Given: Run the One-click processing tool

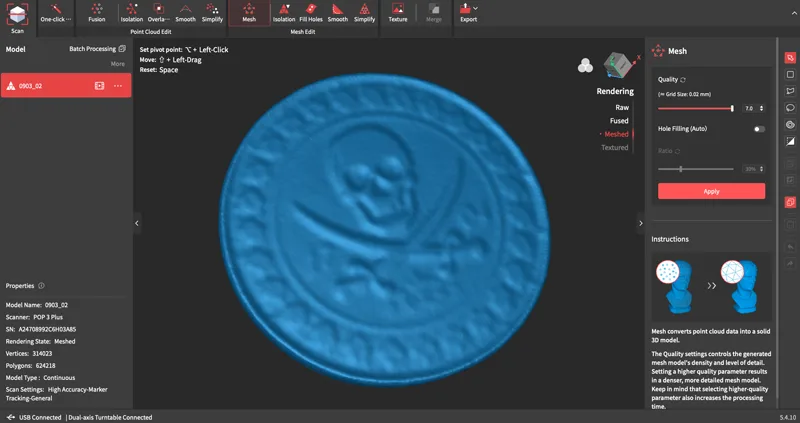Looking at the screenshot, I should 56,14.
